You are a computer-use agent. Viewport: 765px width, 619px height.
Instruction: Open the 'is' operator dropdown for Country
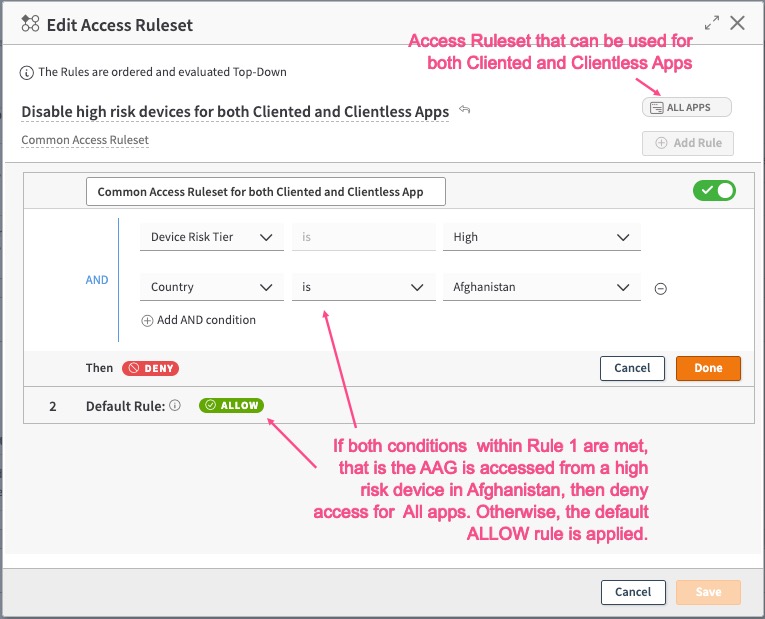click(361, 287)
